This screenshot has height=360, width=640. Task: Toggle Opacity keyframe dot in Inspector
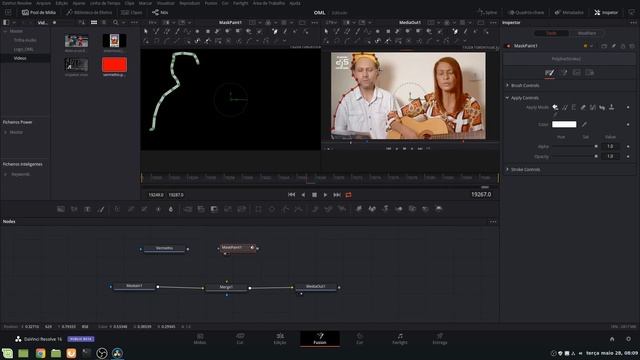click(x=628, y=156)
